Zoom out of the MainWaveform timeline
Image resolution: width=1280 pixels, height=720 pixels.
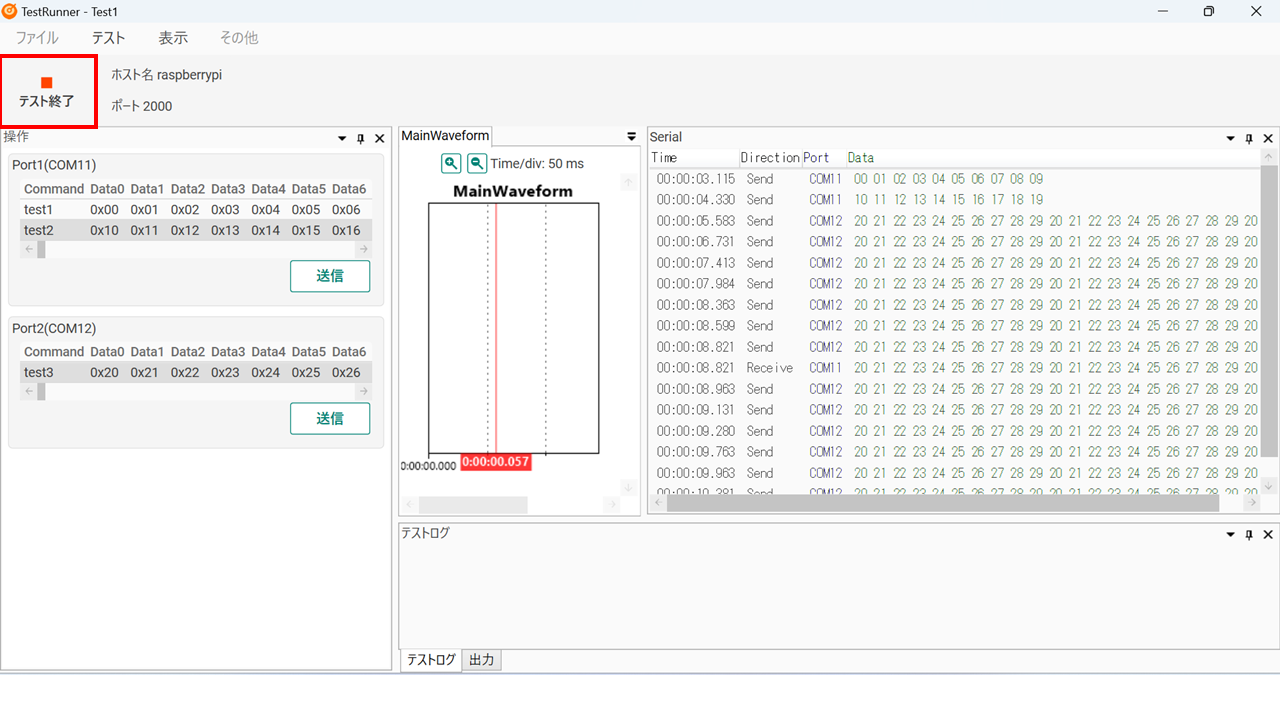477,163
